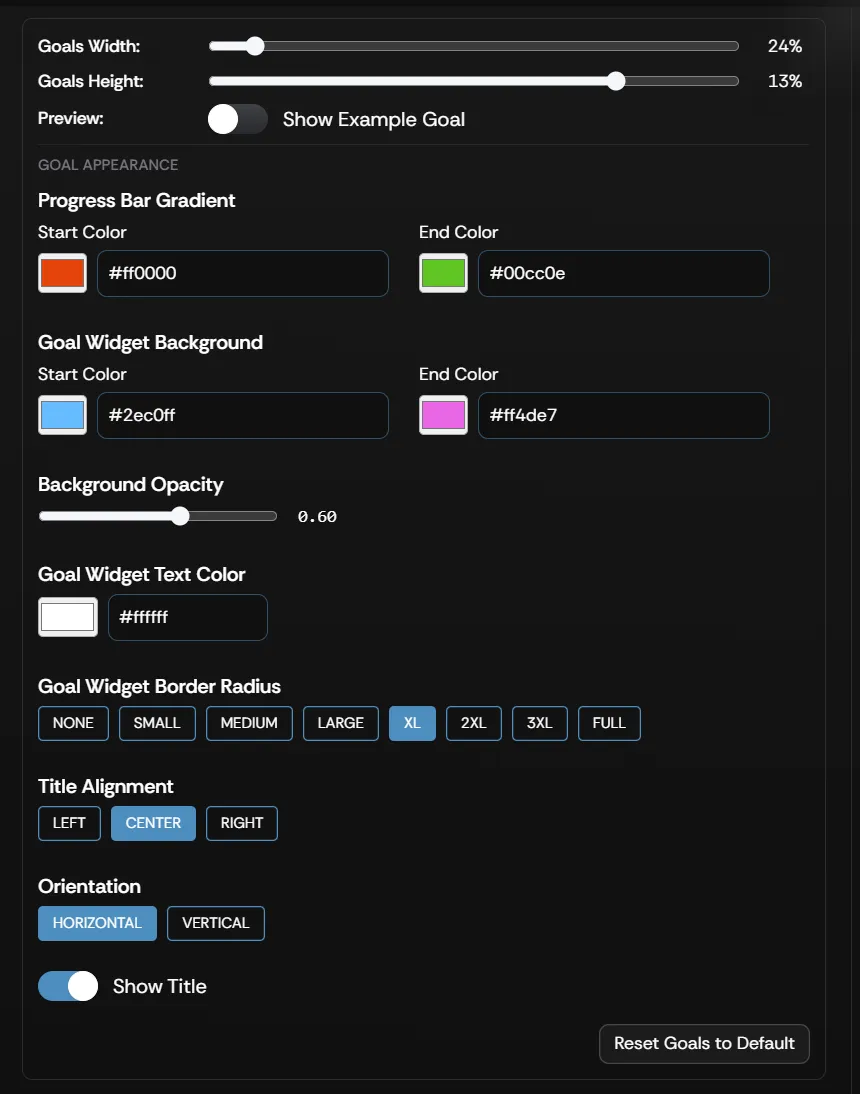This screenshot has height=1094, width=860.
Task: Click the 0.60 opacity value
Action: click(317, 516)
